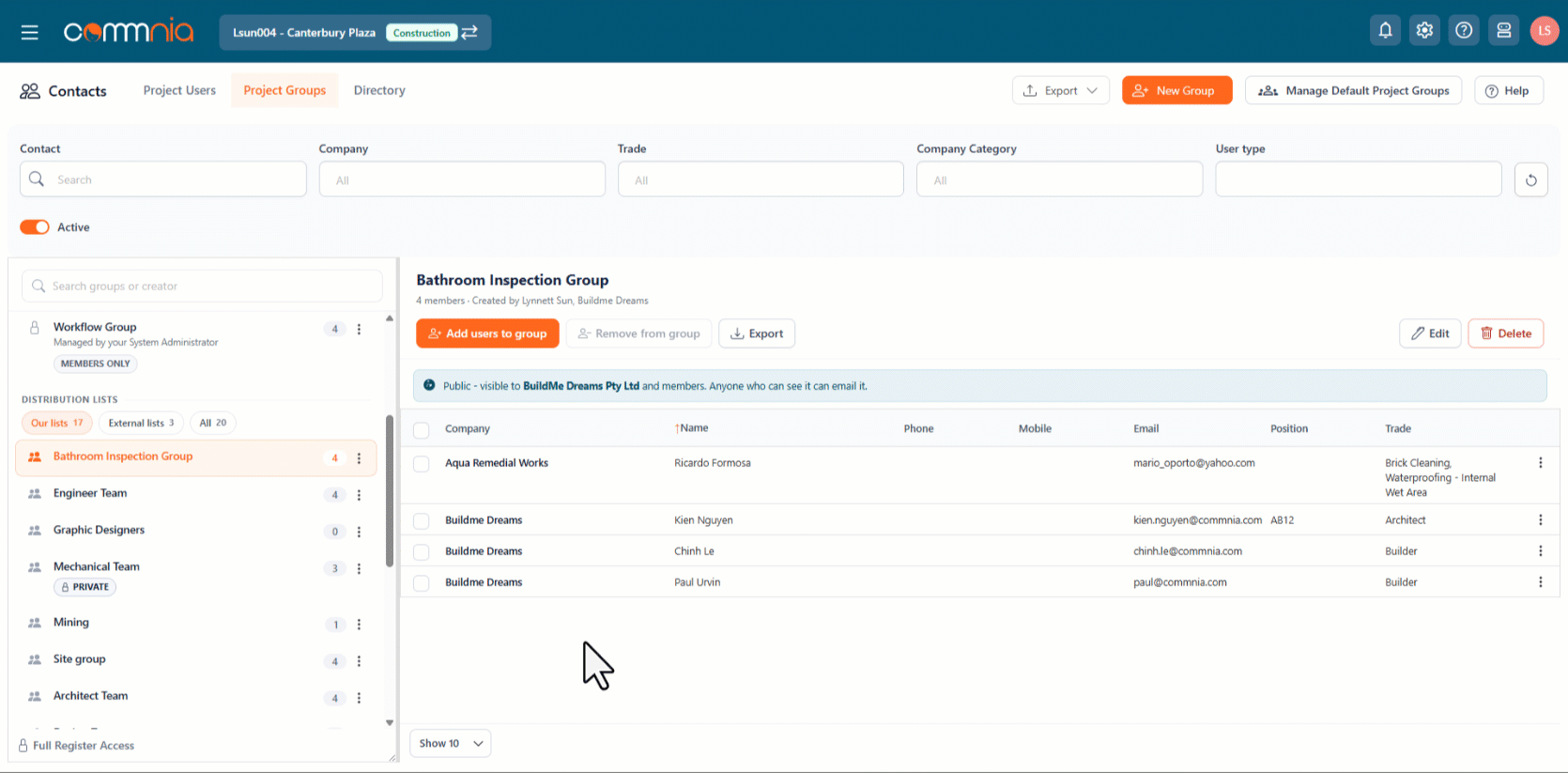Open the Company filter dropdown
Viewport: 1568px width, 773px height.
462,179
